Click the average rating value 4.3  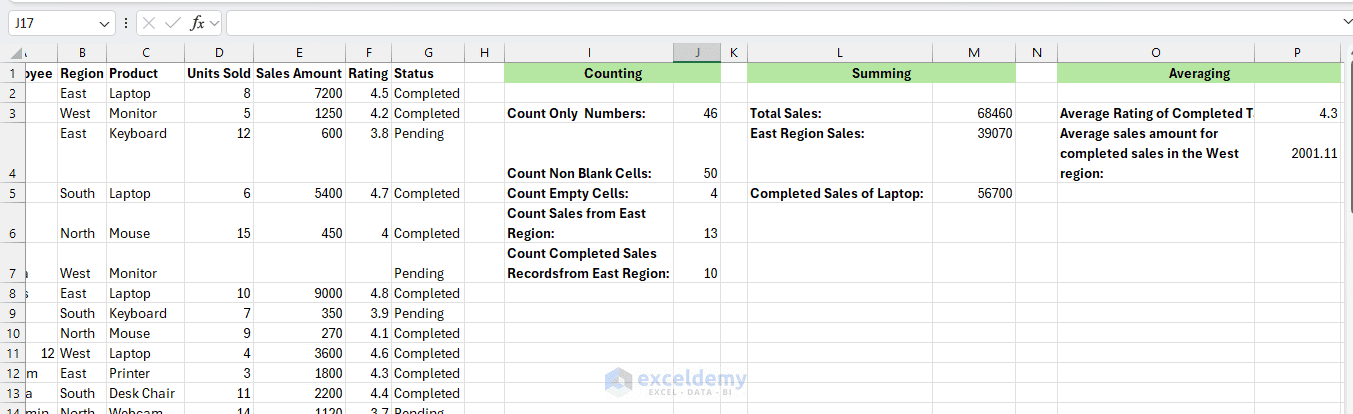1297,113
